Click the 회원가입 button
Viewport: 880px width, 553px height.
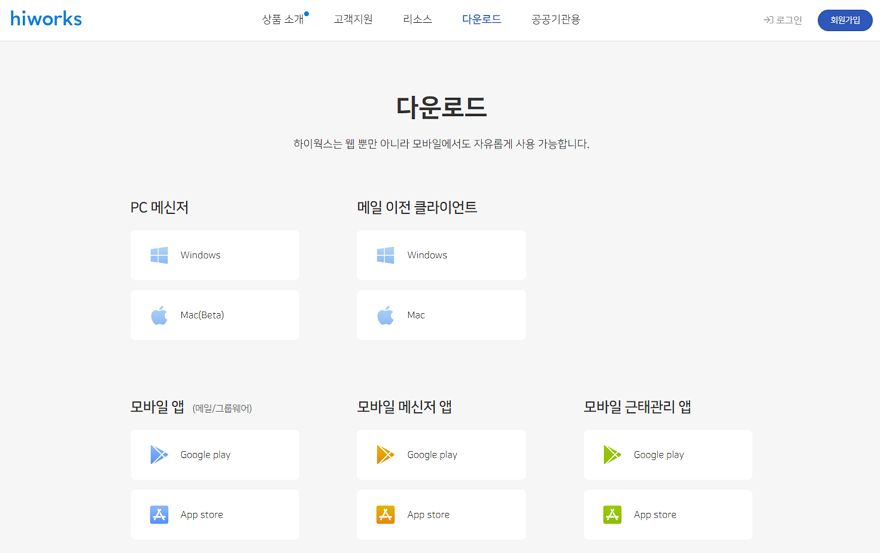click(845, 20)
